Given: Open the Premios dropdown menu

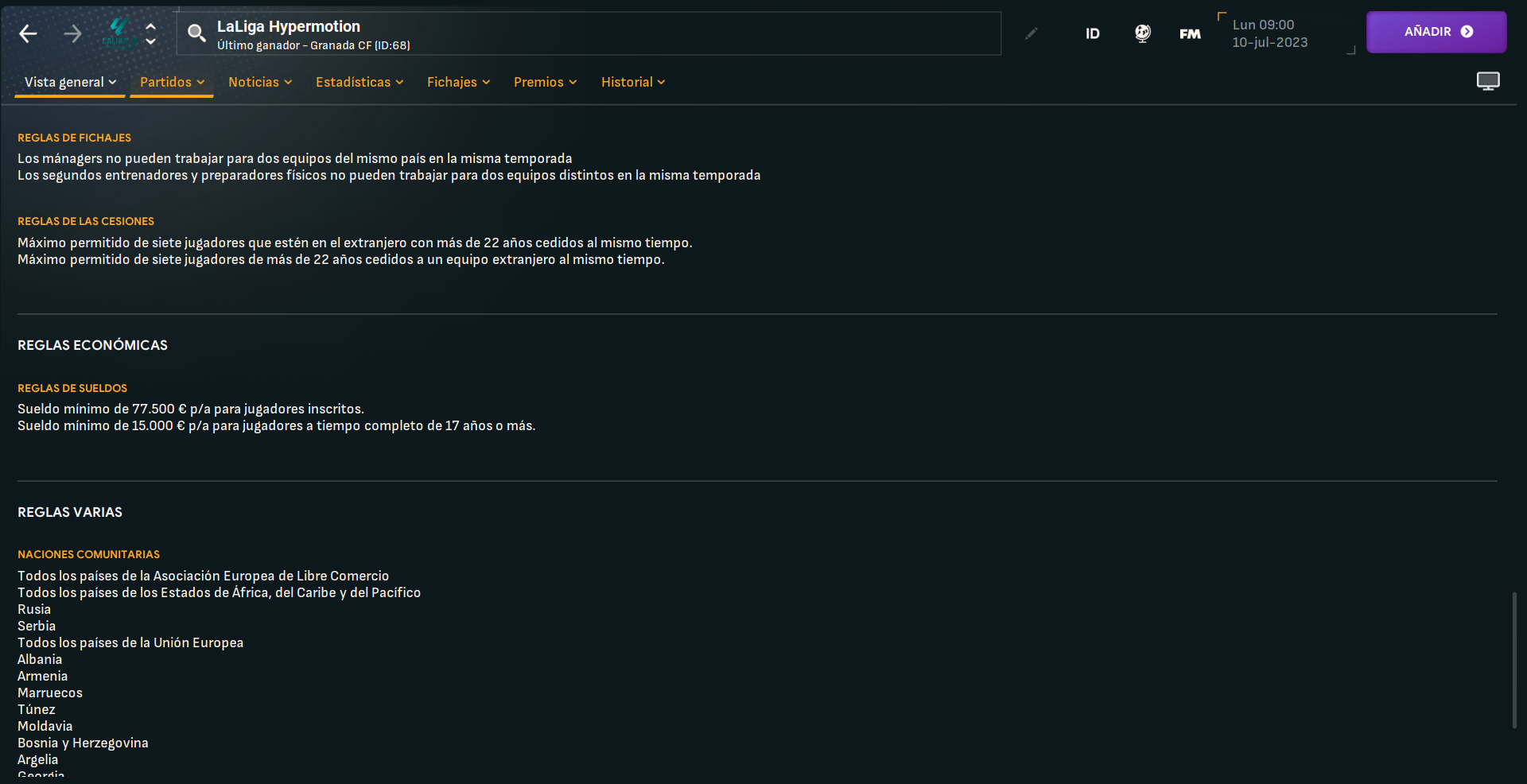Looking at the screenshot, I should (x=545, y=82).
